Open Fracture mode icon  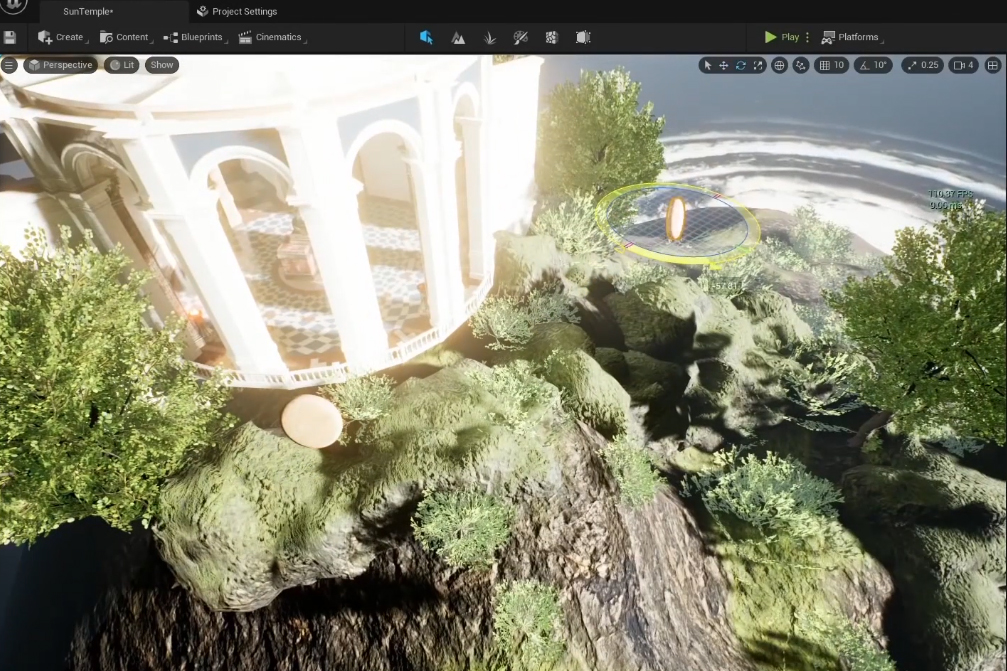(x=551, y=37)
